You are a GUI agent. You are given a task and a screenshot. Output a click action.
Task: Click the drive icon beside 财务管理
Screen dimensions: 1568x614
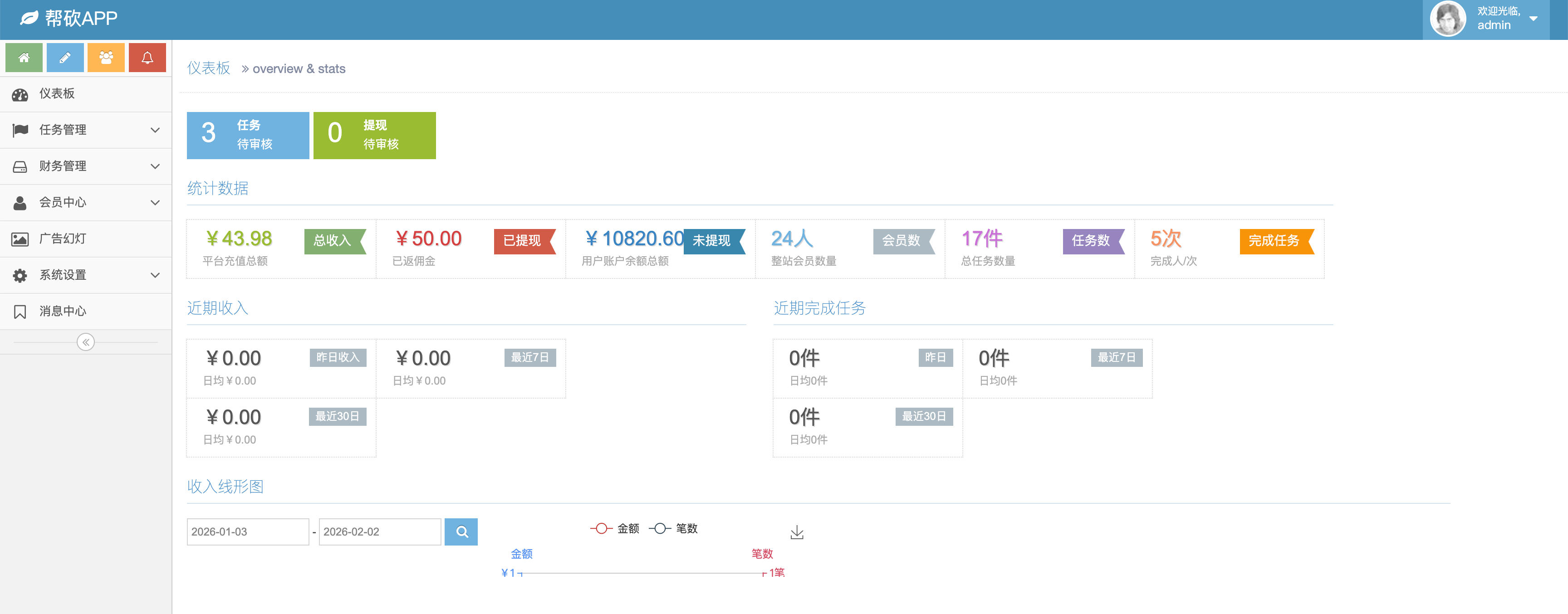click(x=20, y=167)
